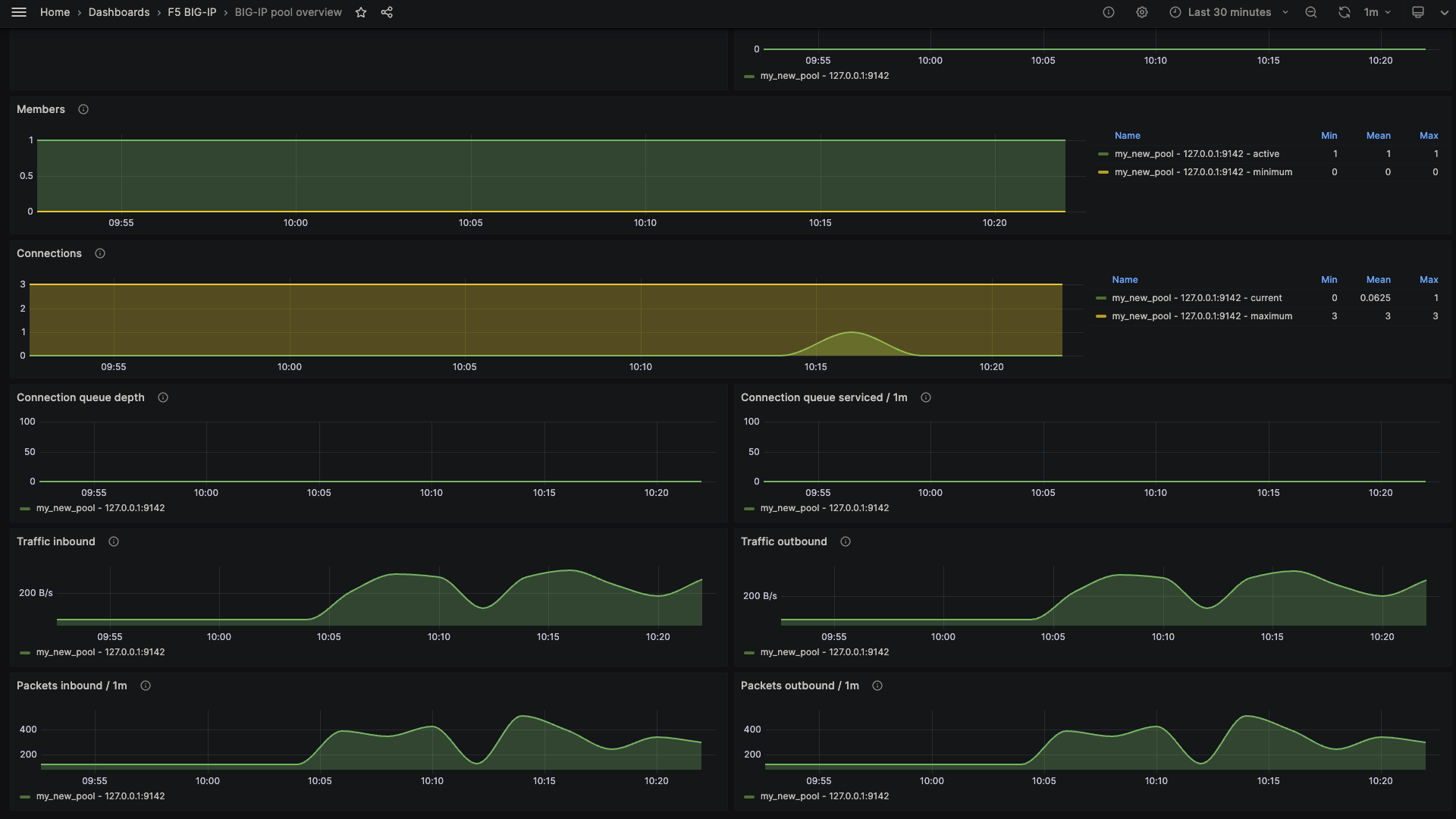This screenshot has width=1456, height=819.
Task: Open the Last 30 minutes time picker
Action: (x=1228, y=12)
